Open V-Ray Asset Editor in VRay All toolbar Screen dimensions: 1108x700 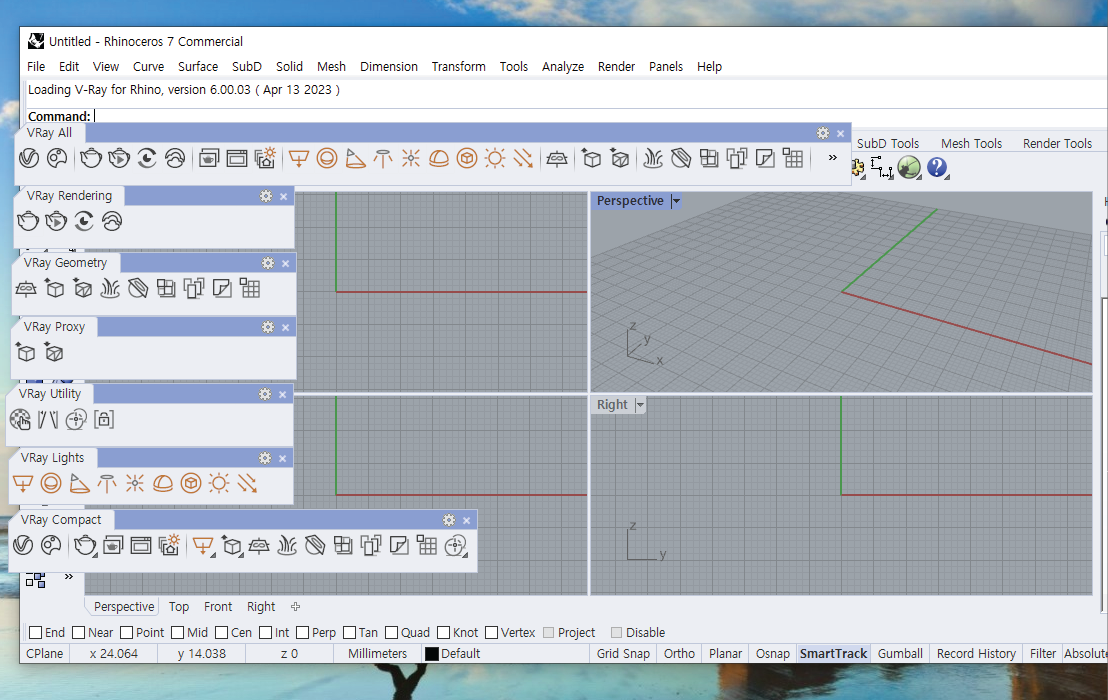click(29, 158)
